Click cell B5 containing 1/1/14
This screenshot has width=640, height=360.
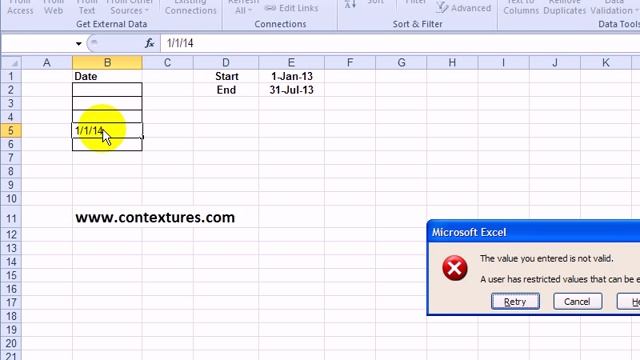coord(107,131)
